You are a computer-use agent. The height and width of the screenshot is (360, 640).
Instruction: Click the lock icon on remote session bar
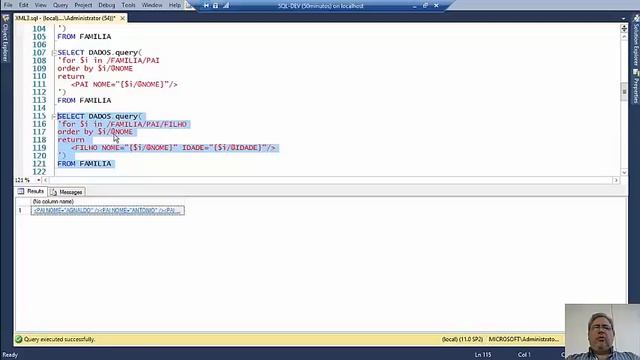pos(216,6)
